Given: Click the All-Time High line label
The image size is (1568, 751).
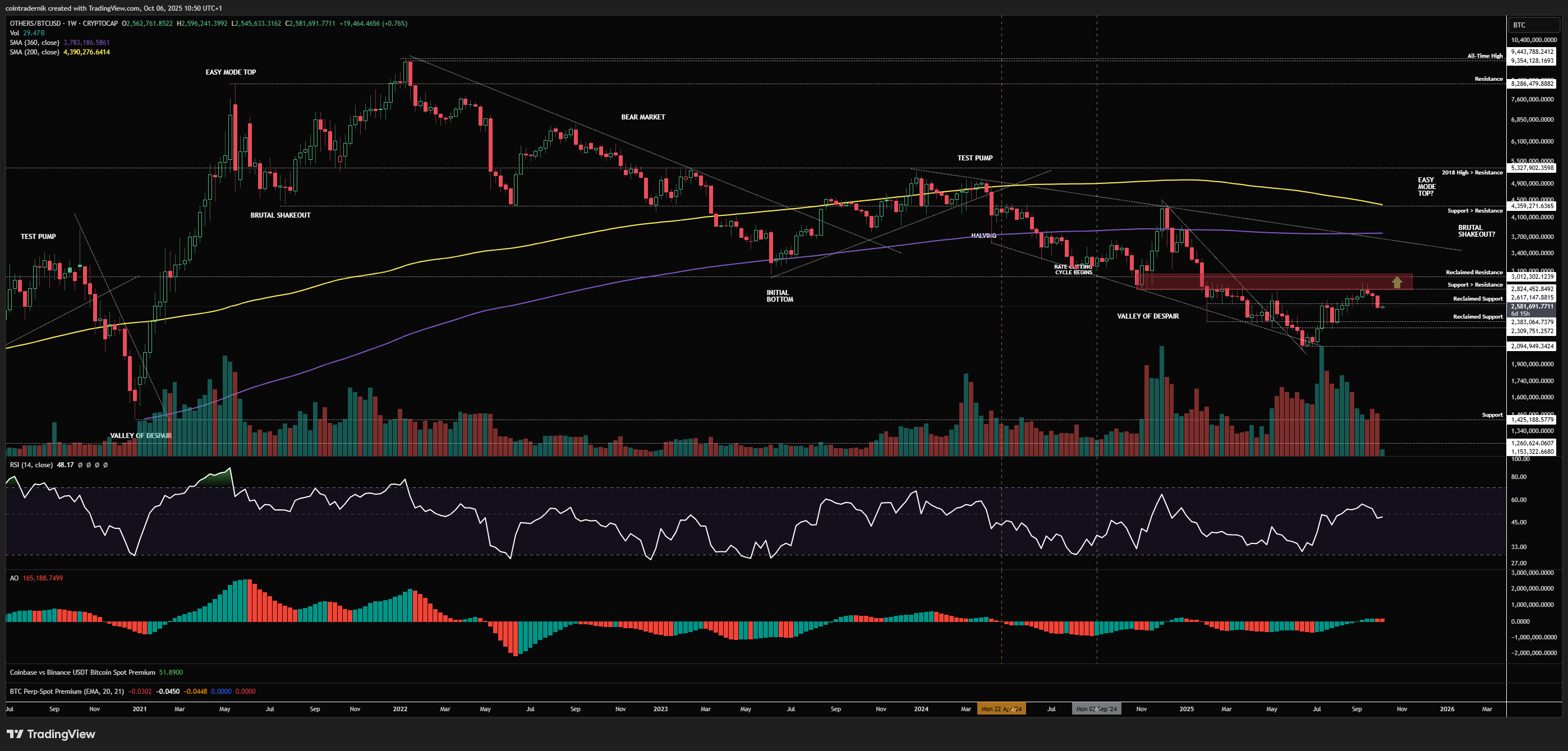Looking at the screenshot, I should (x=1484, y=56).
